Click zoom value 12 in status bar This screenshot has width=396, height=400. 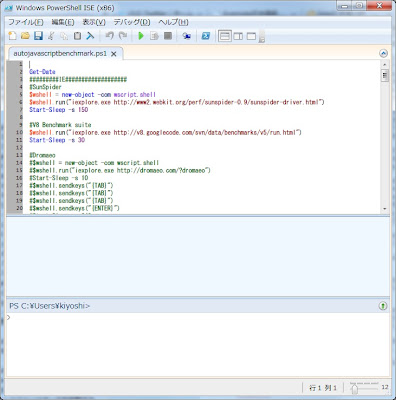pyautogui.click(x=385, y=387)
